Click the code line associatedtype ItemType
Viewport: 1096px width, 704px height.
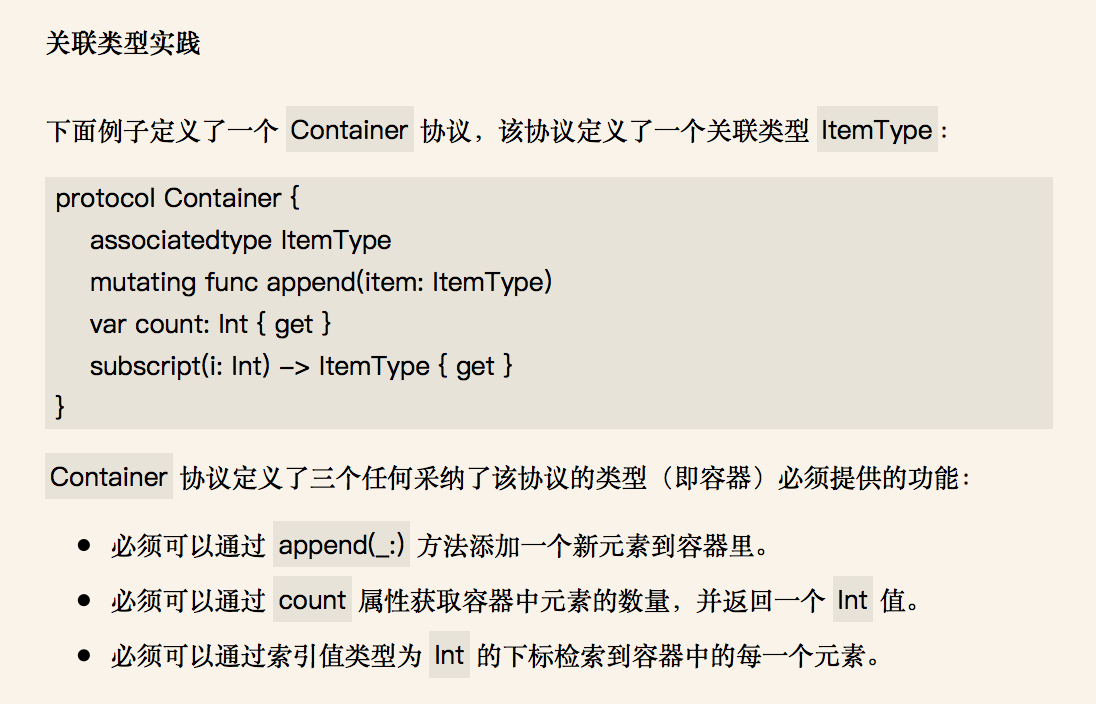click(240, 240)
